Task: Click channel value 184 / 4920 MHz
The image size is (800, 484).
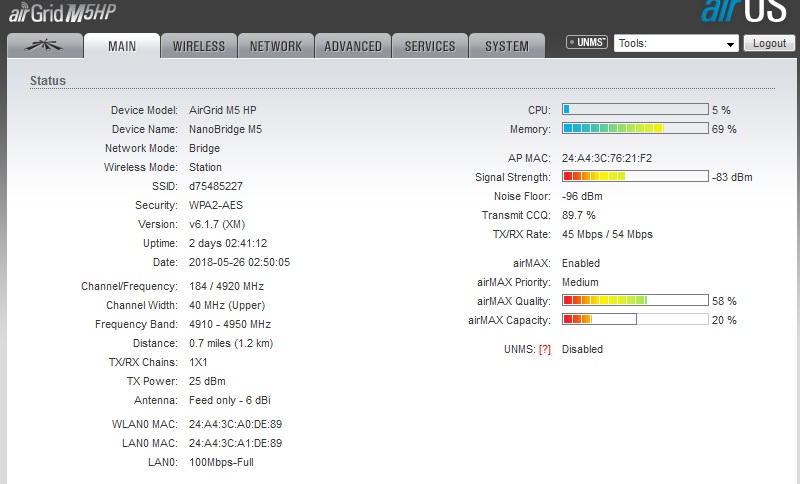Action: (x=227, y=286)
